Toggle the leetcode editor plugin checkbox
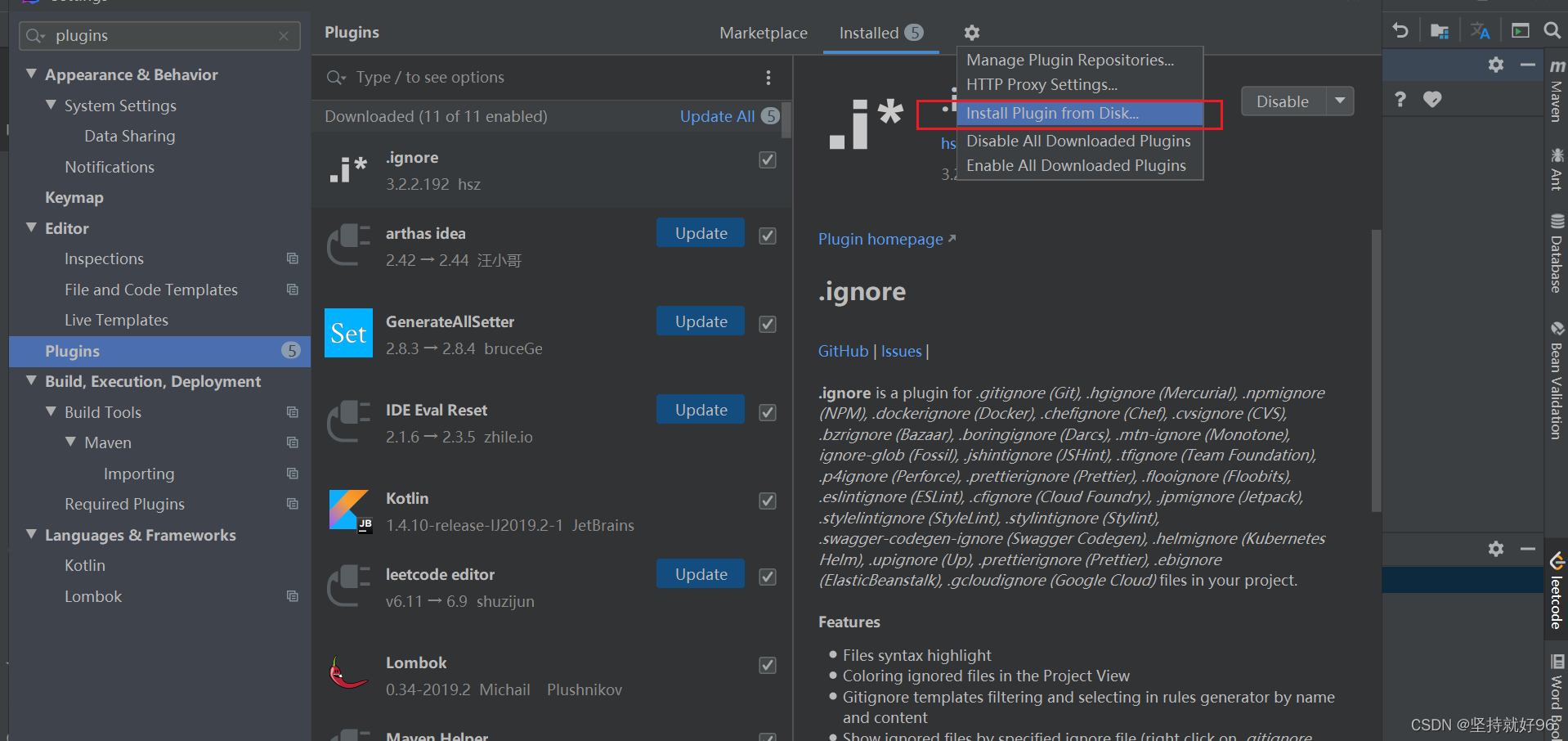The image size is (1568, 741). tap(768, 577)
